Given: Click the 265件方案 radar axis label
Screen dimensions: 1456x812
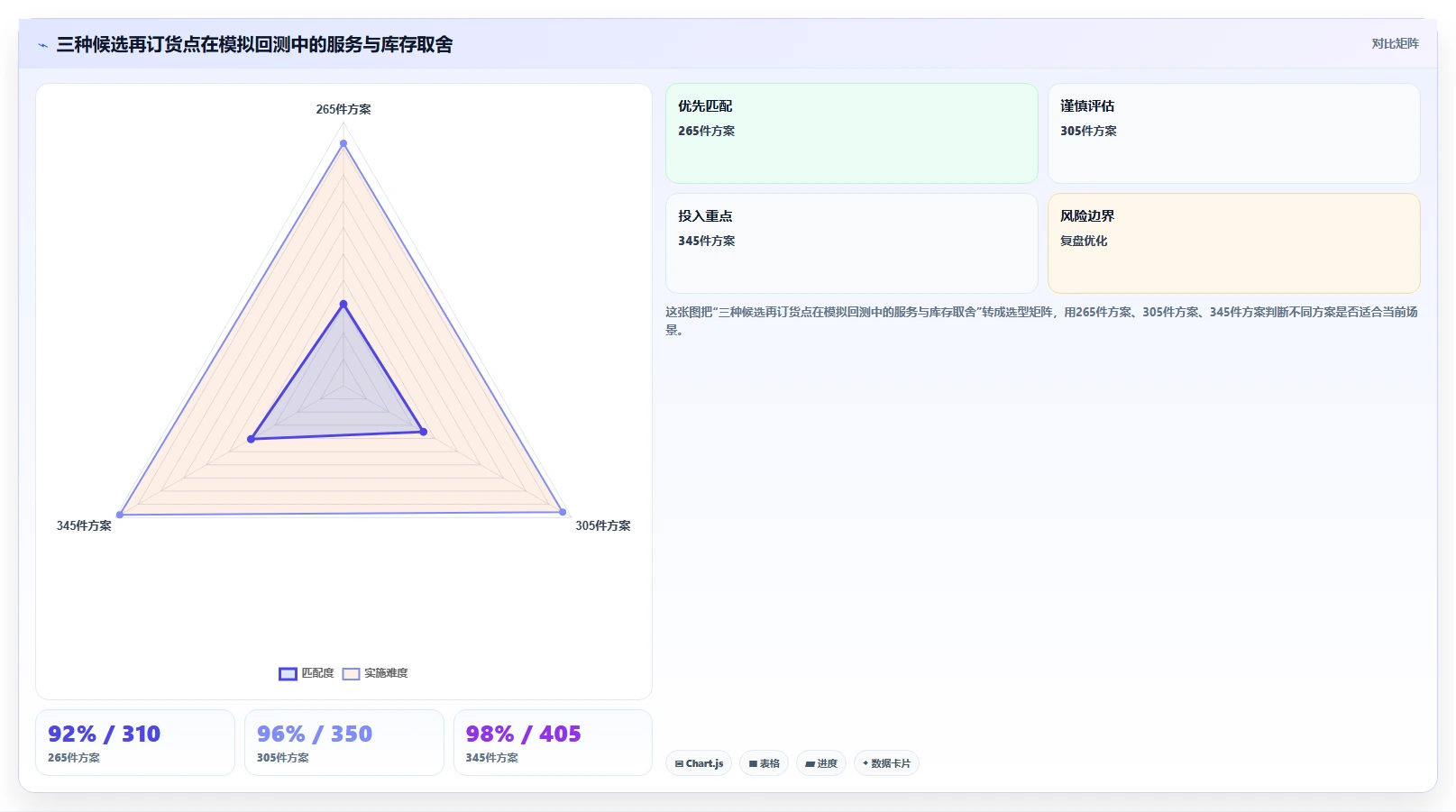Looking at the screenshot, I should (343, 109).
